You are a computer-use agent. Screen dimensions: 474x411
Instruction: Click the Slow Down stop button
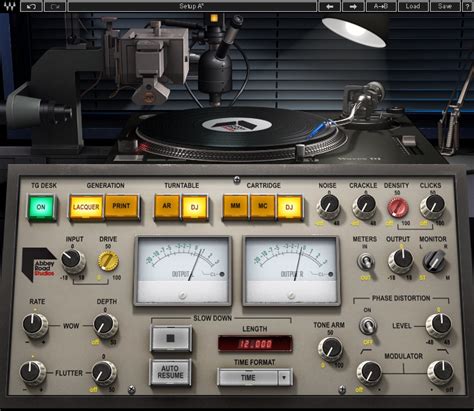[171, 339]
